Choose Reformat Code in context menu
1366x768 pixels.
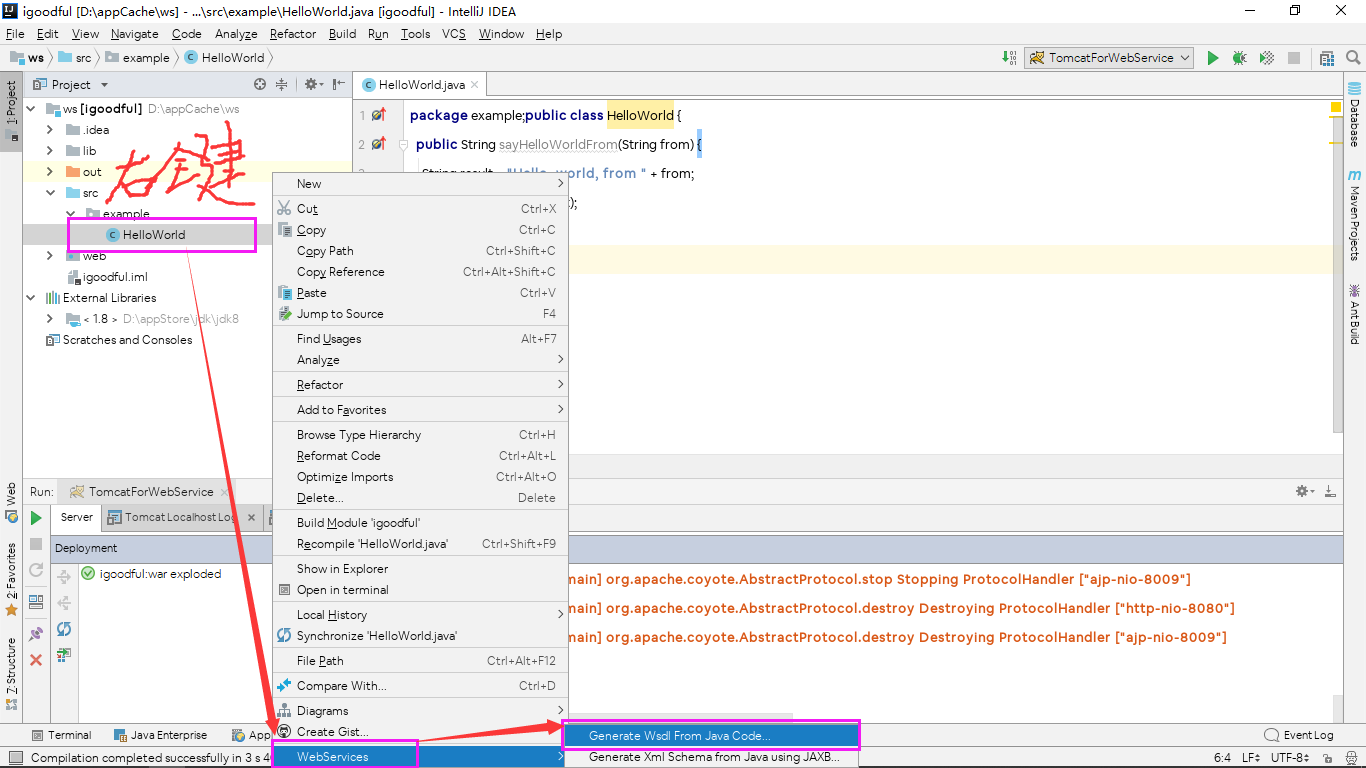click(x=420, y=456)
